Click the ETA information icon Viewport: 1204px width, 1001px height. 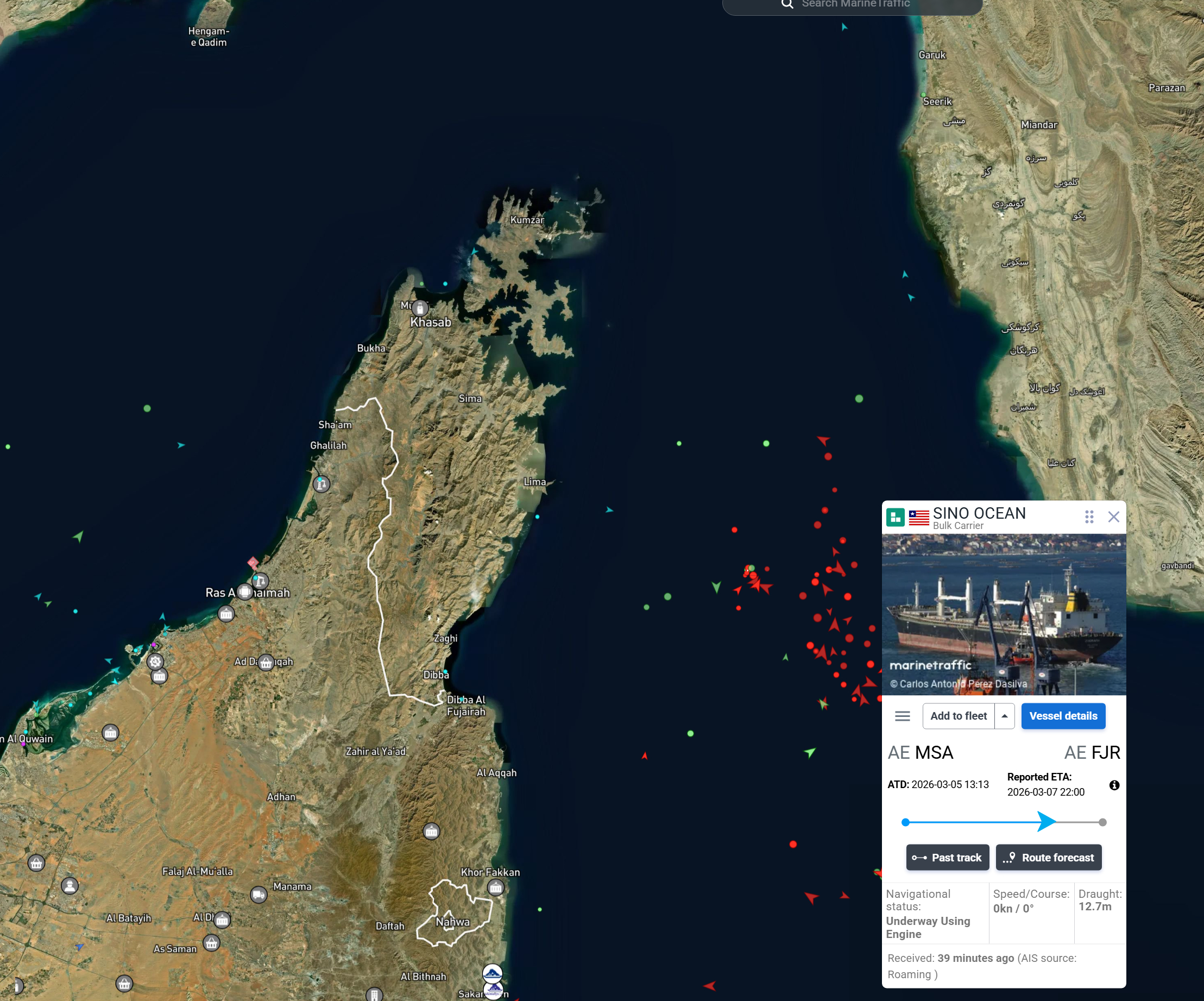tap(1114, 785)
